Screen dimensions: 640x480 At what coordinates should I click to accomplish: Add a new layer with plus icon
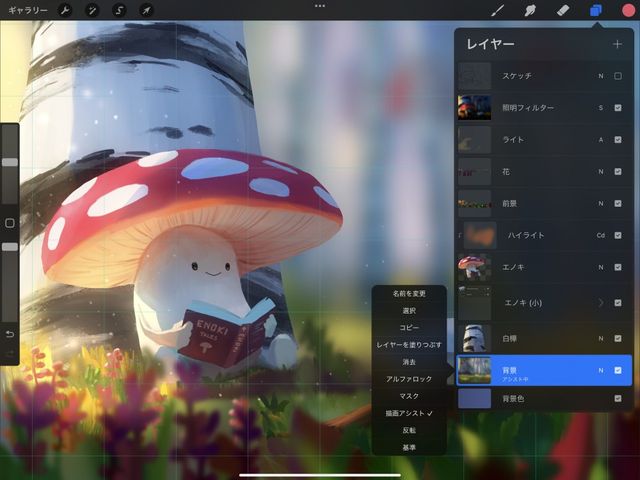pyautogui.click(x=617, y=44)
